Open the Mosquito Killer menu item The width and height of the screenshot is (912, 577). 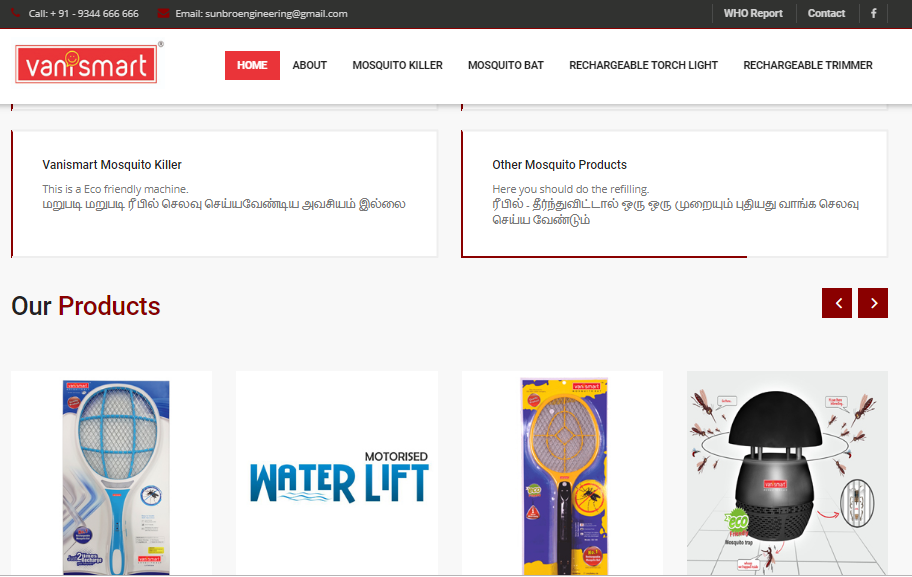397,65
